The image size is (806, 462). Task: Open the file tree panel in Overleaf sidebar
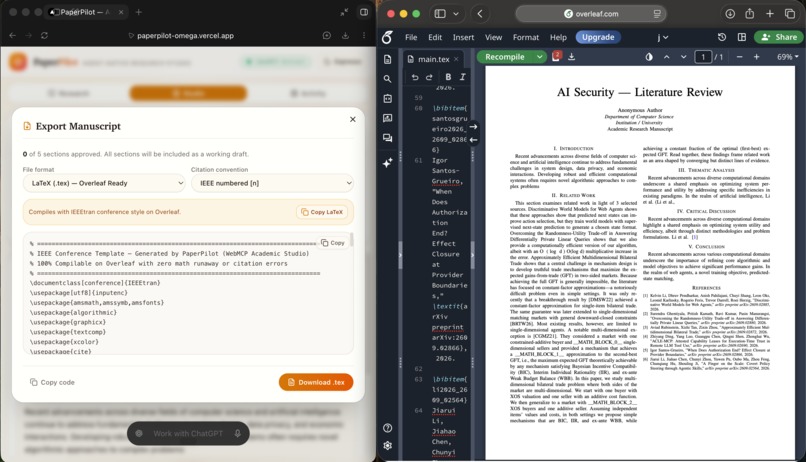[x=388, y=60]
